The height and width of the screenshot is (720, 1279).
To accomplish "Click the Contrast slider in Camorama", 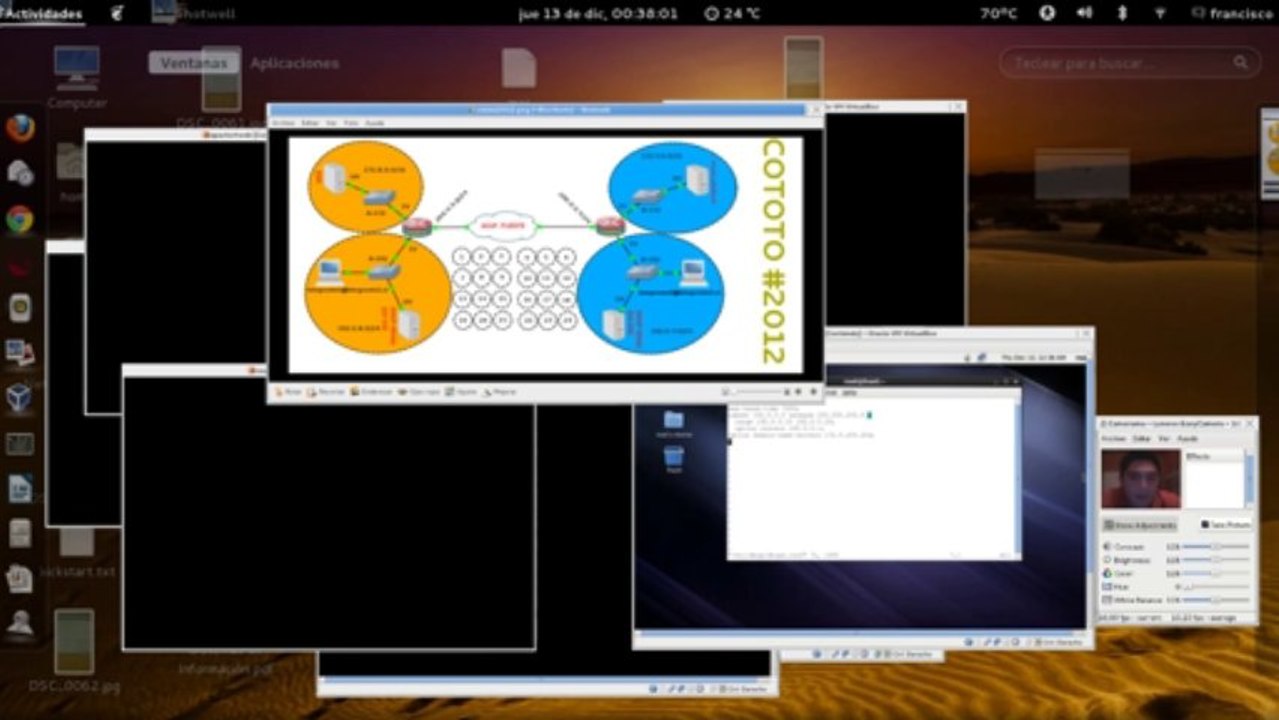I will pyautogui.click(x=1215, y=547).
